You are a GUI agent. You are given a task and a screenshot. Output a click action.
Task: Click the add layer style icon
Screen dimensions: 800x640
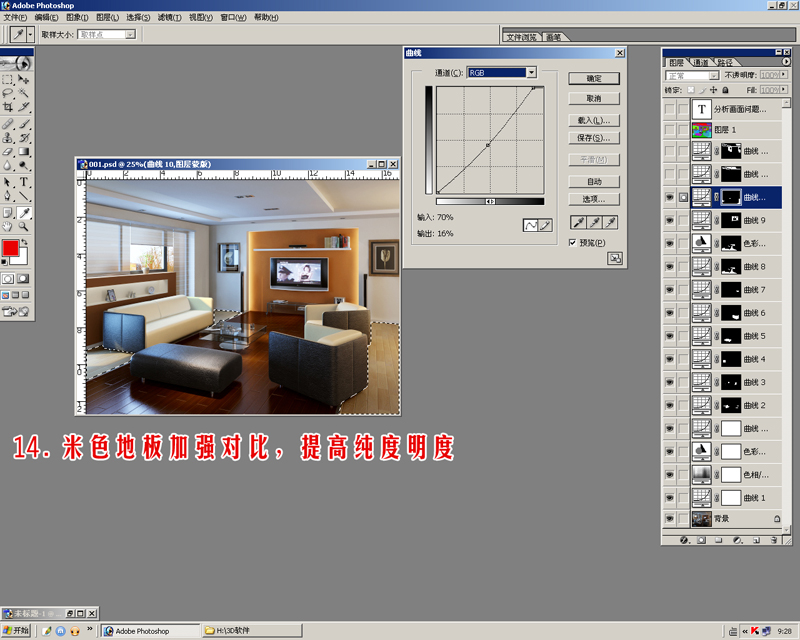pos(685,540)
